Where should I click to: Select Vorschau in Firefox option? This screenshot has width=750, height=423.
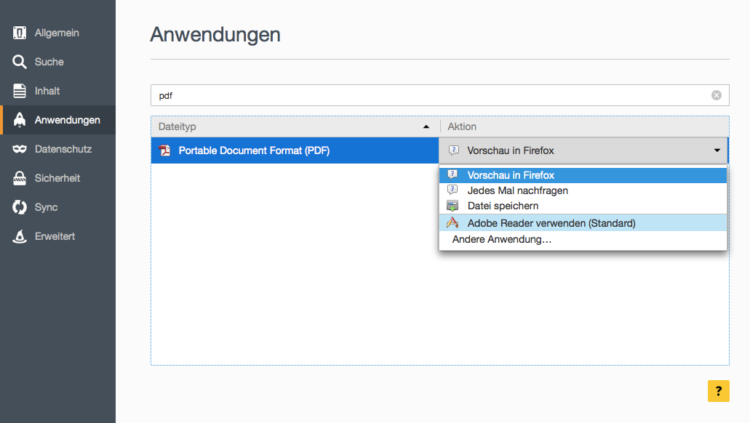pyautogui.click(x=510, y=175)
